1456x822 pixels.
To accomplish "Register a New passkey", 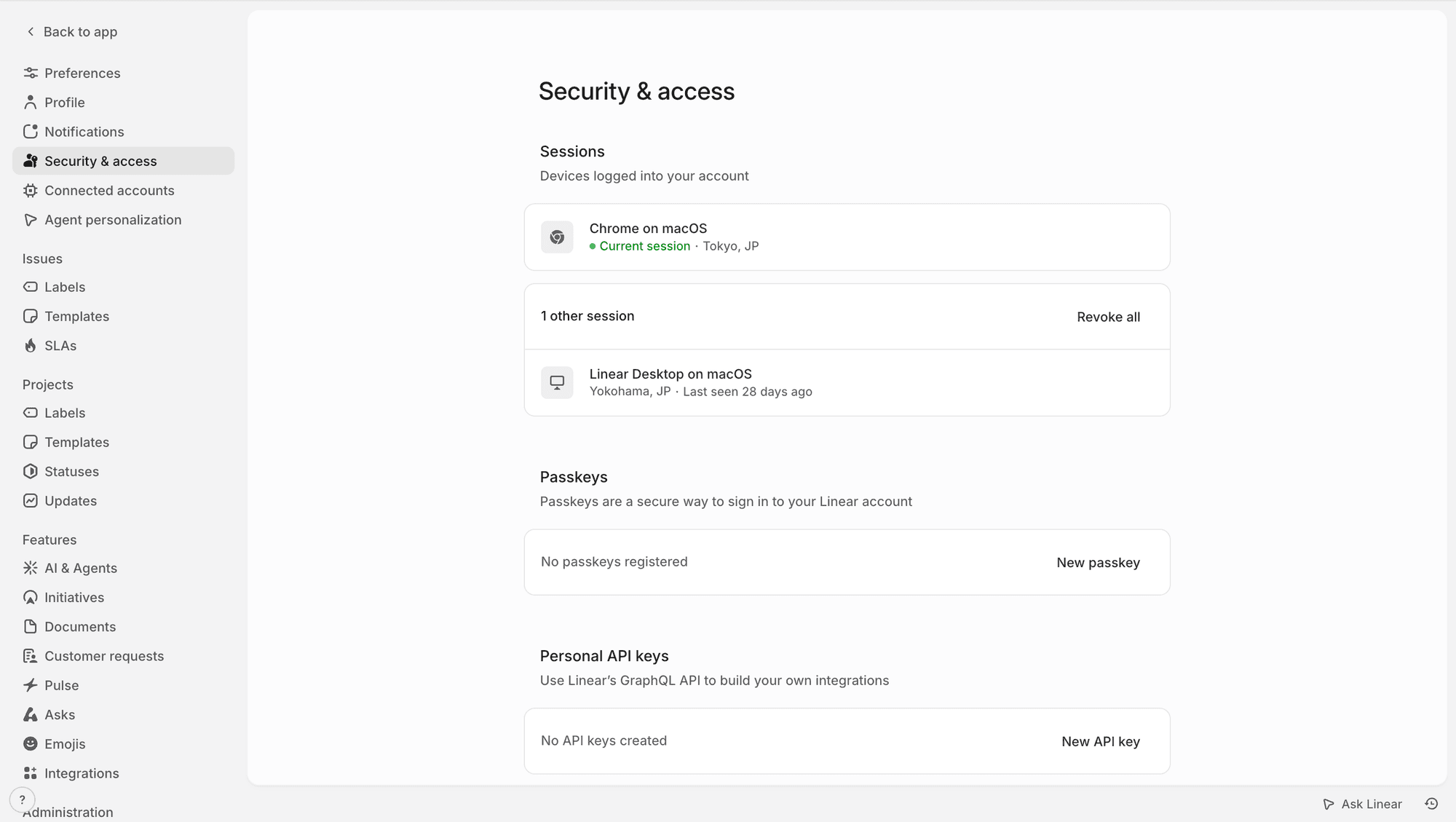I will tap(1098, 562).
